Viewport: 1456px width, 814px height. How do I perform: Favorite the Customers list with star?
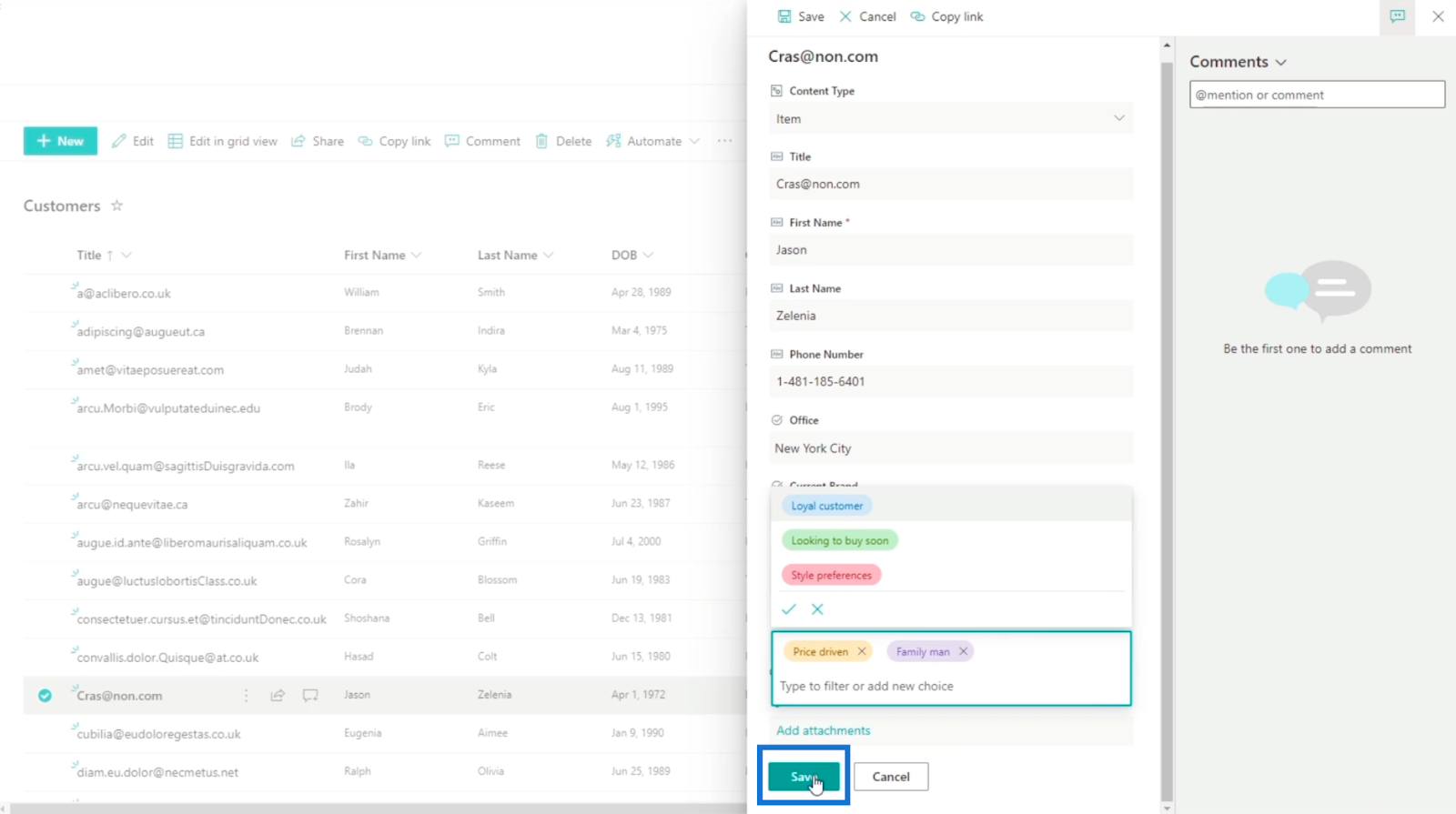coord(116,206)
